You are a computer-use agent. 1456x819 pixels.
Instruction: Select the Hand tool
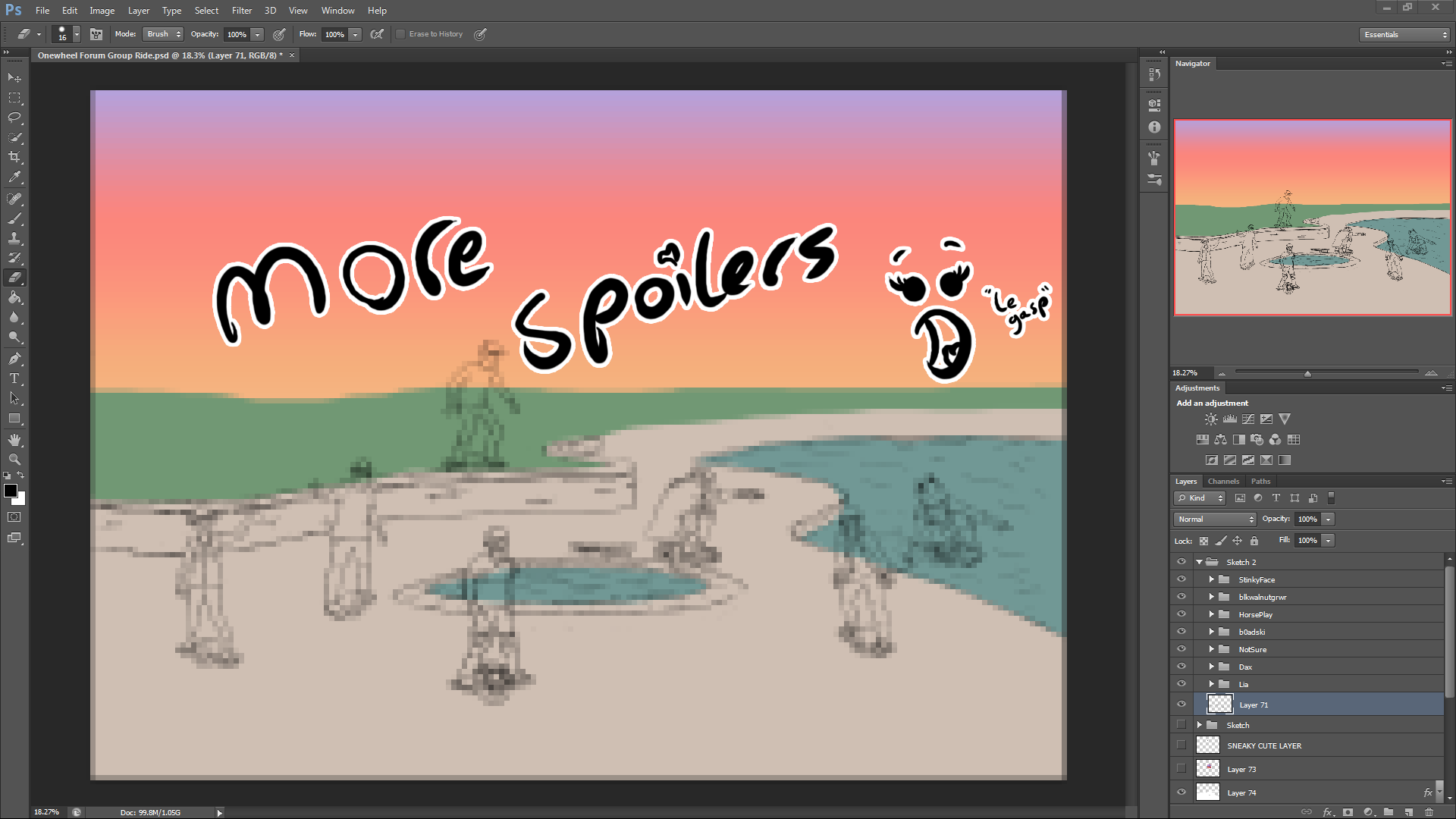tap(14, 440)
